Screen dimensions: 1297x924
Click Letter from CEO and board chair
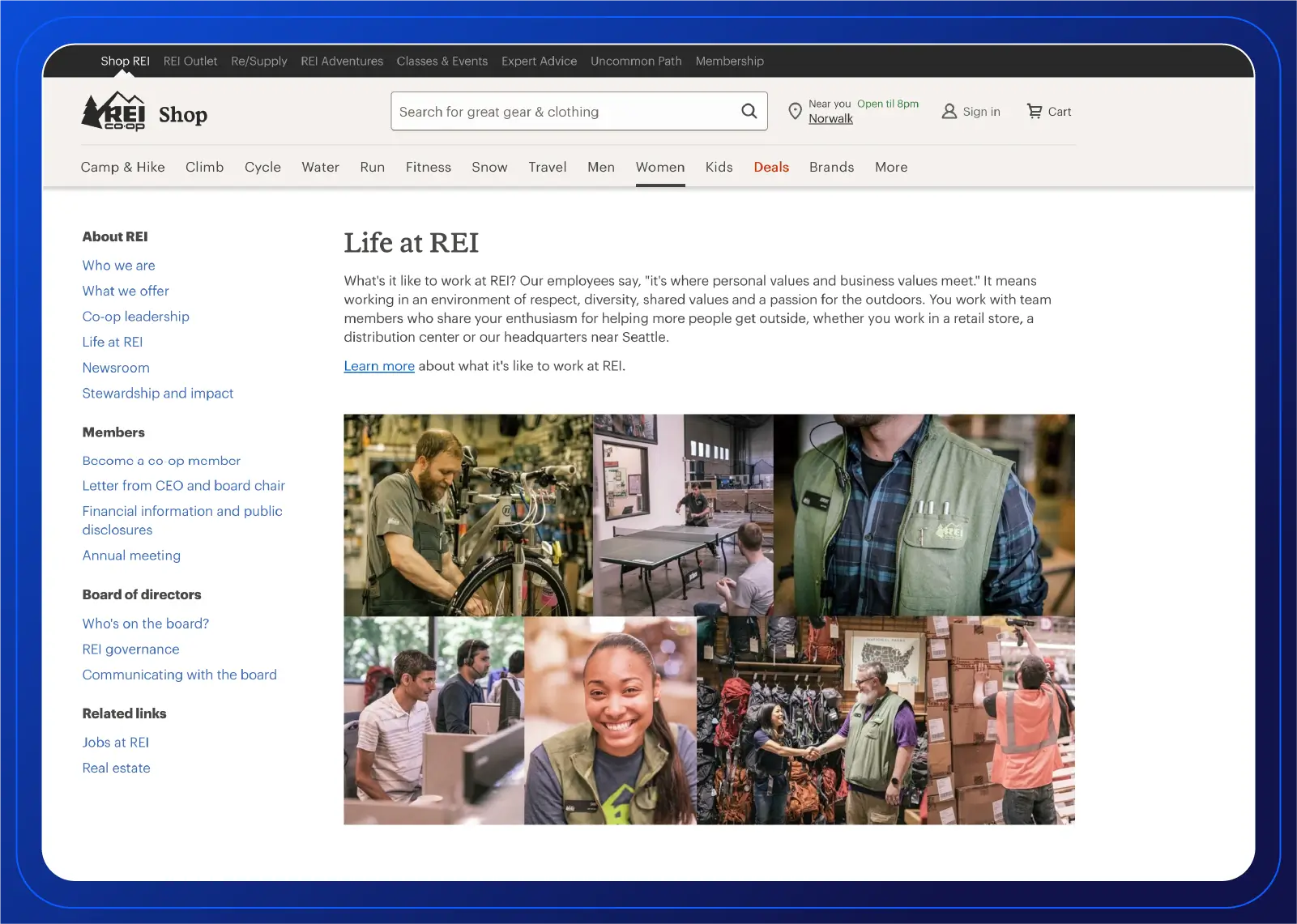tap(183, 485)
